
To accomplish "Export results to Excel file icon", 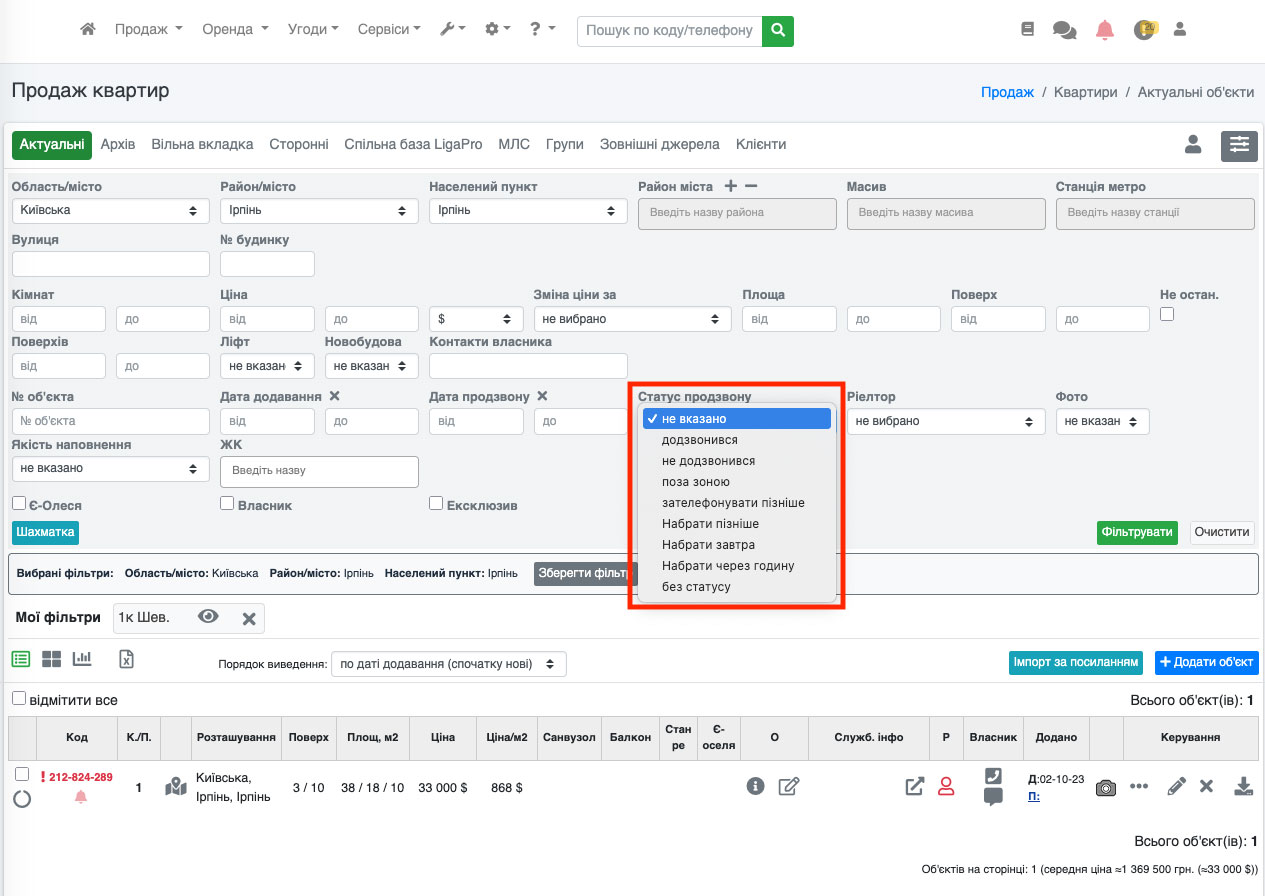I will point(126,659).
